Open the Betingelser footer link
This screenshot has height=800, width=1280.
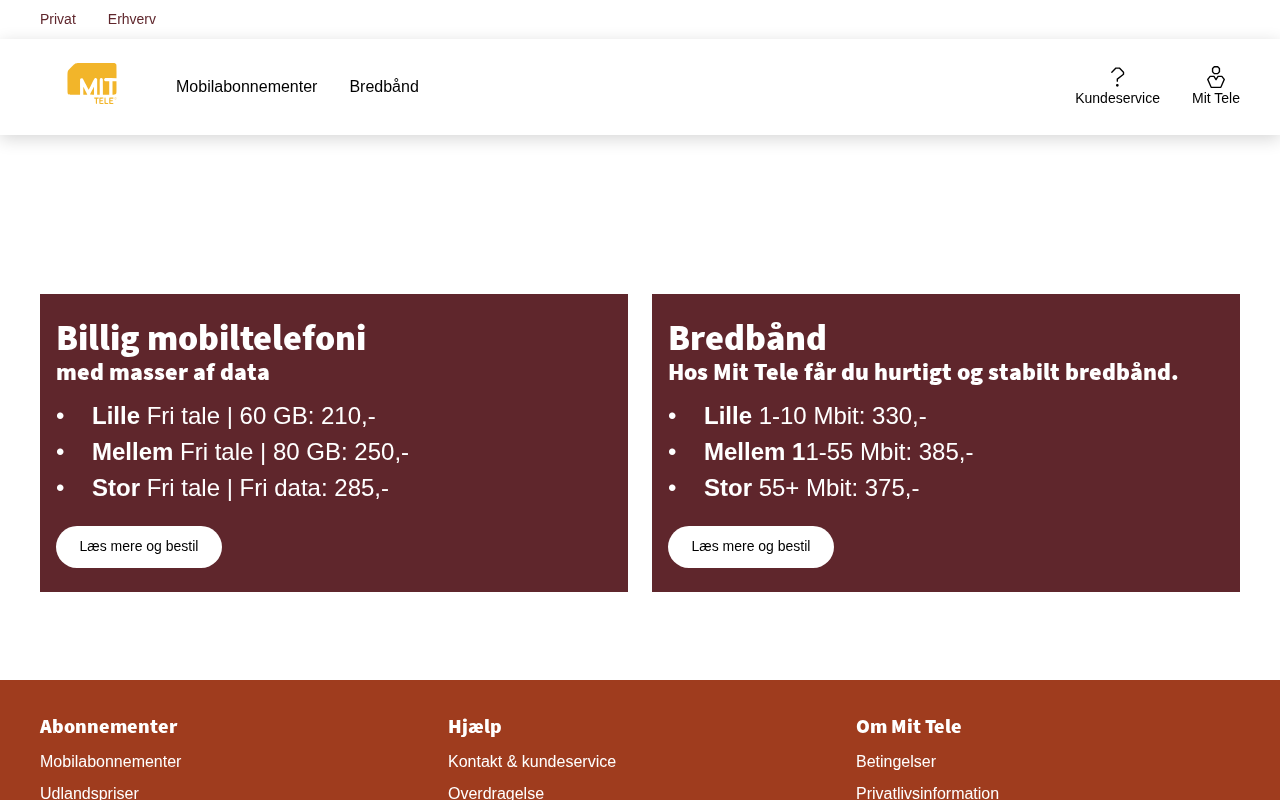click(896, 762)
